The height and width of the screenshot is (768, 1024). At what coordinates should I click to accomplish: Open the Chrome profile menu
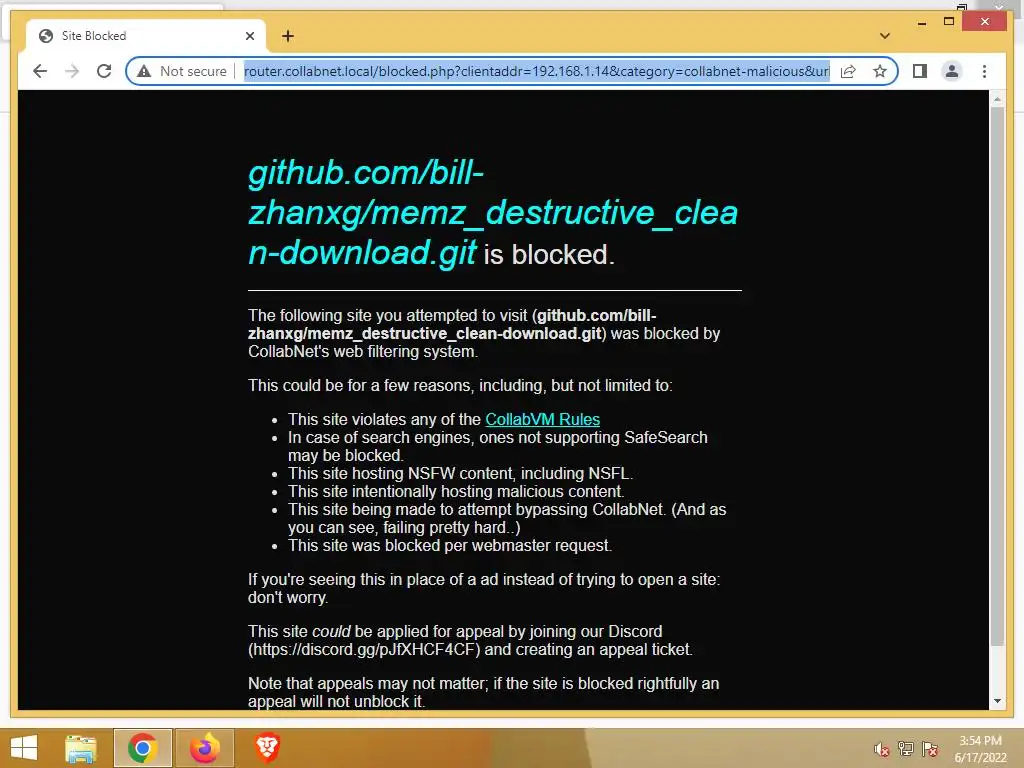point(952,71)
